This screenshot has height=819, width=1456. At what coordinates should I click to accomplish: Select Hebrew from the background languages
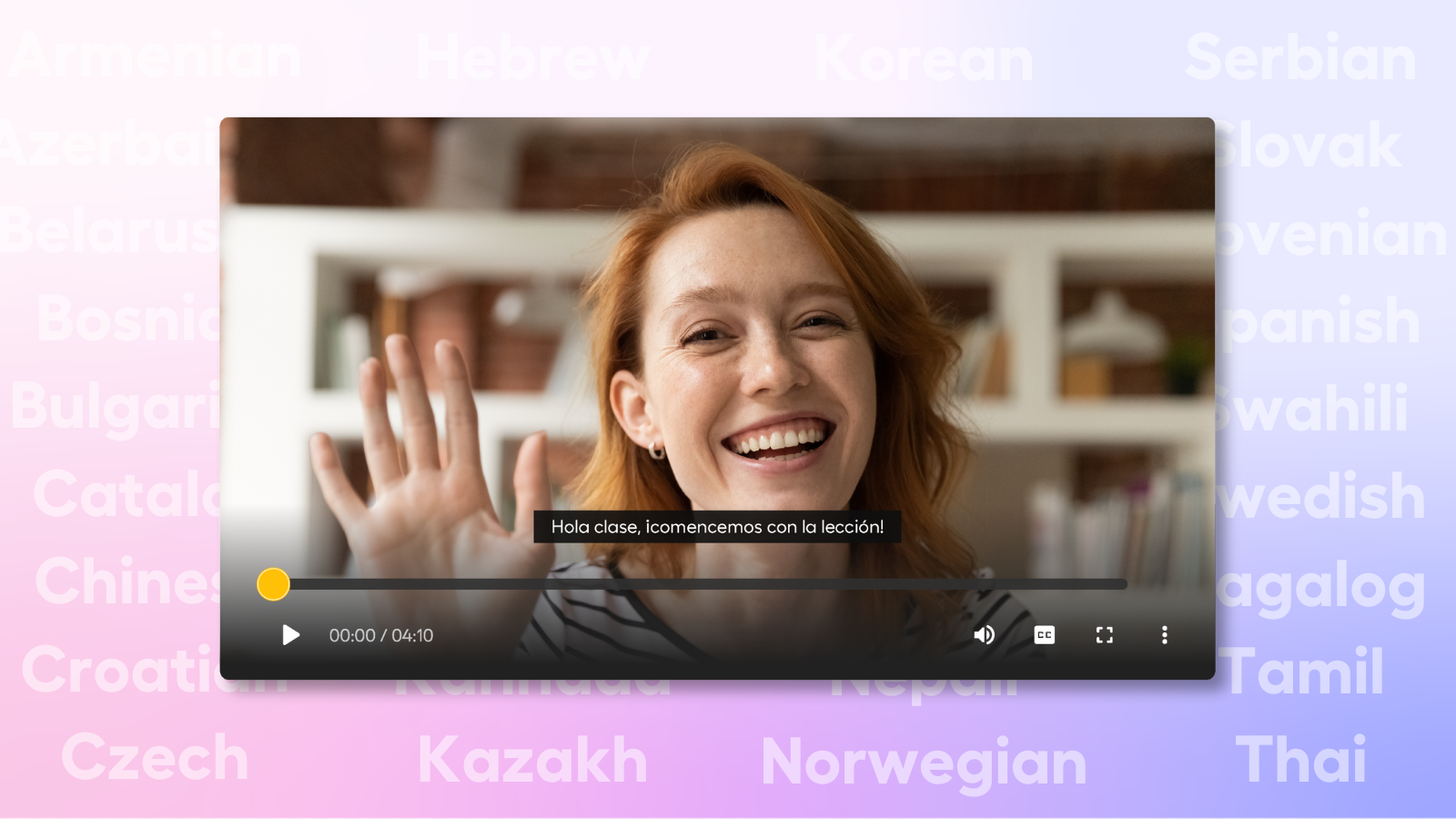[x=532, y=60]
